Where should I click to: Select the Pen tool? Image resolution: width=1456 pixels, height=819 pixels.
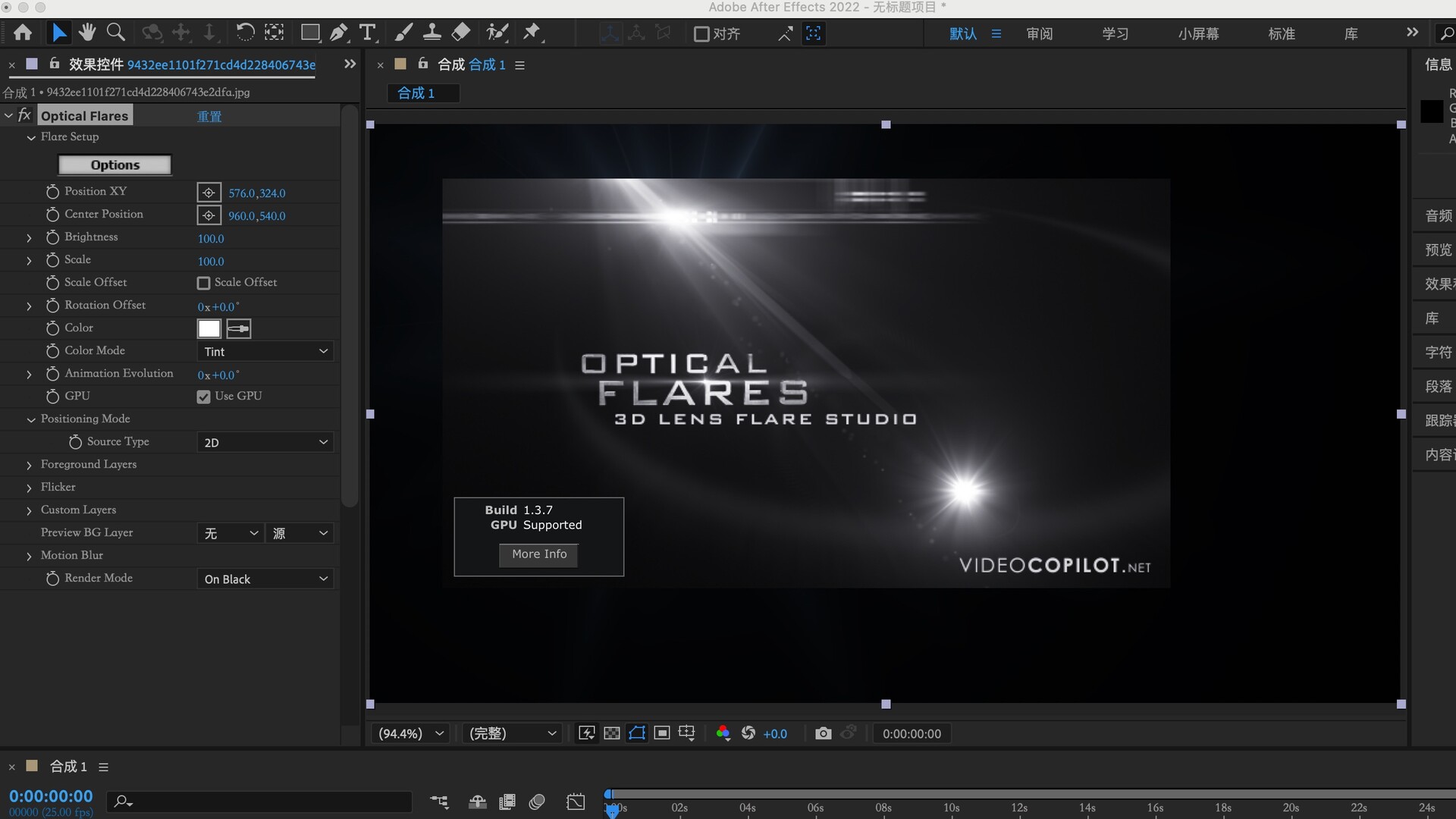tap(339, 33)
